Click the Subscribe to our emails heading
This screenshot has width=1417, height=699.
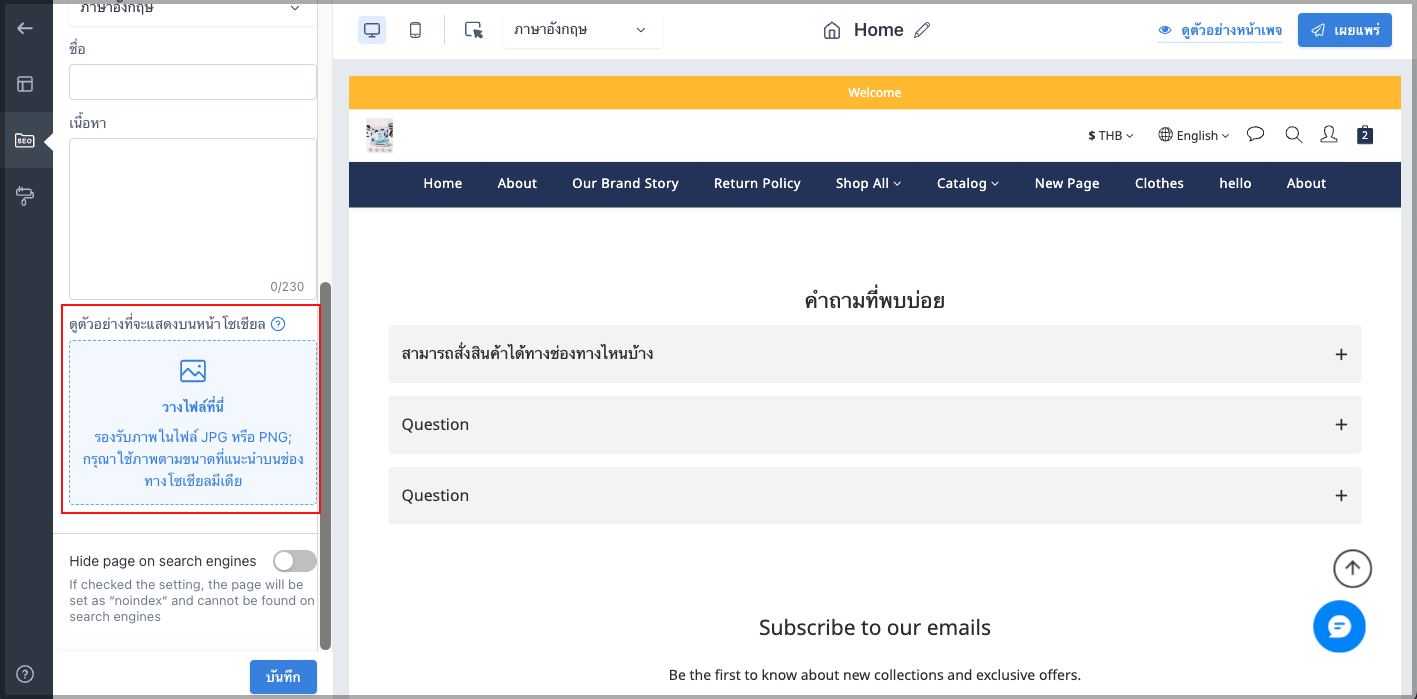[x=875, y=628]
